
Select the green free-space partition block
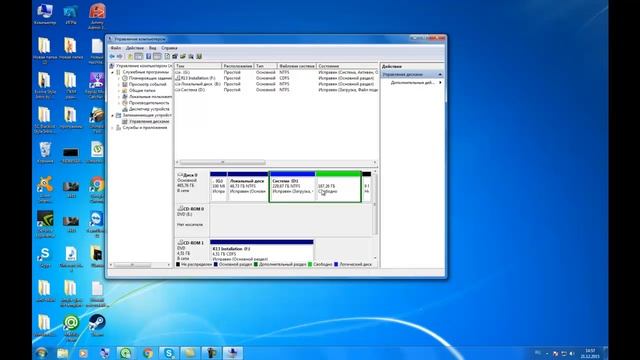tap(338, 187)
